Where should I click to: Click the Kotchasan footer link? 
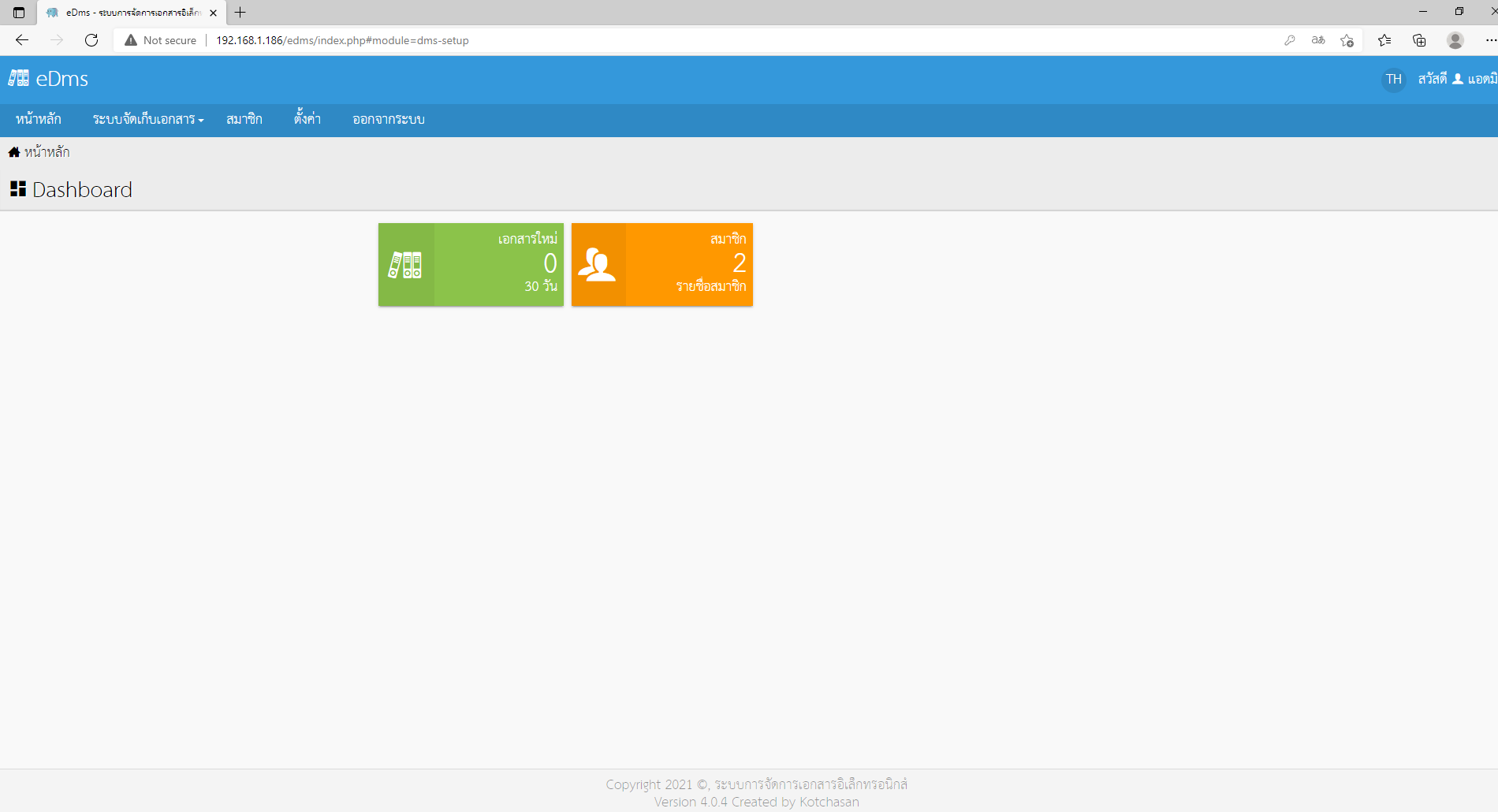click(x=829, y=802)
